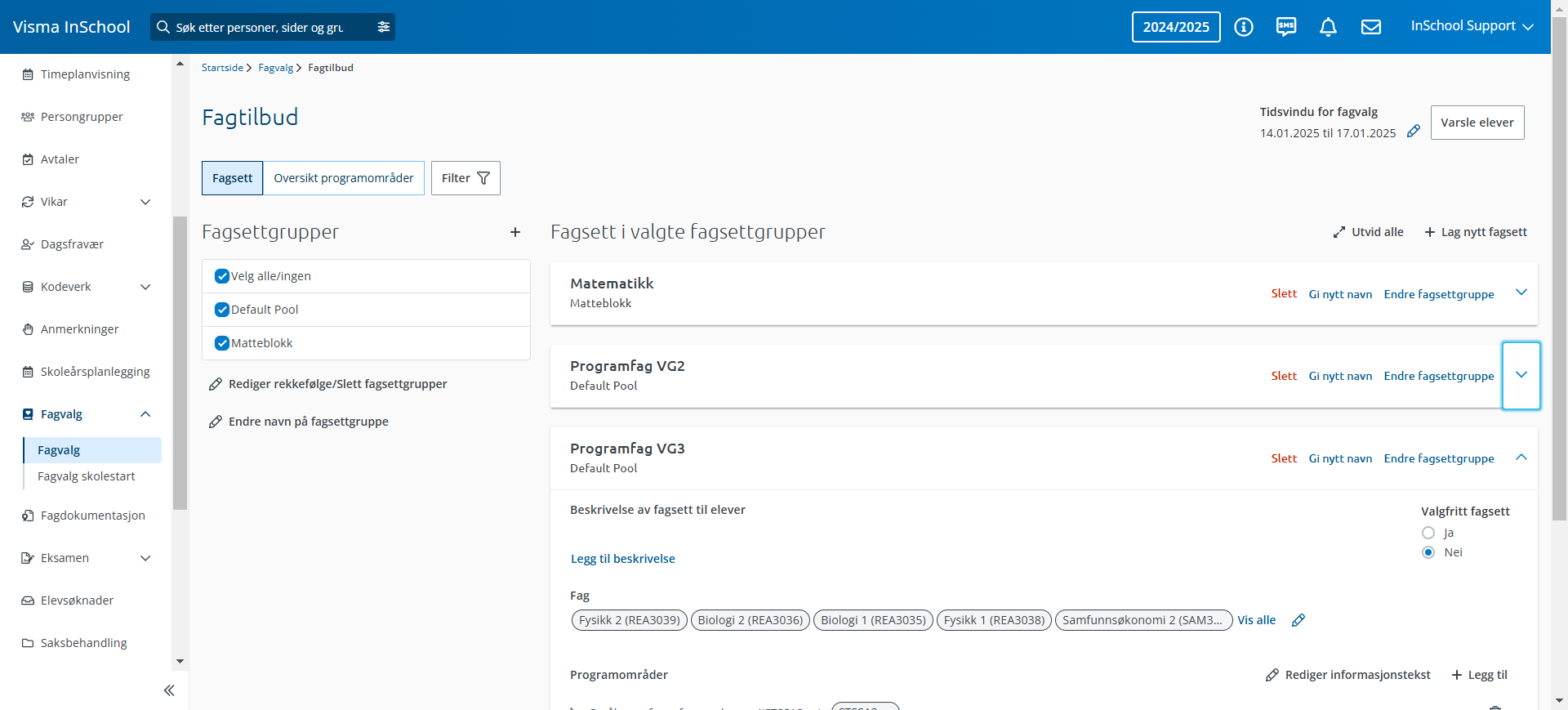Open 2024/2025 school year selector
The width and height of the screenshot is (1568, 710).
point(1176,27)
